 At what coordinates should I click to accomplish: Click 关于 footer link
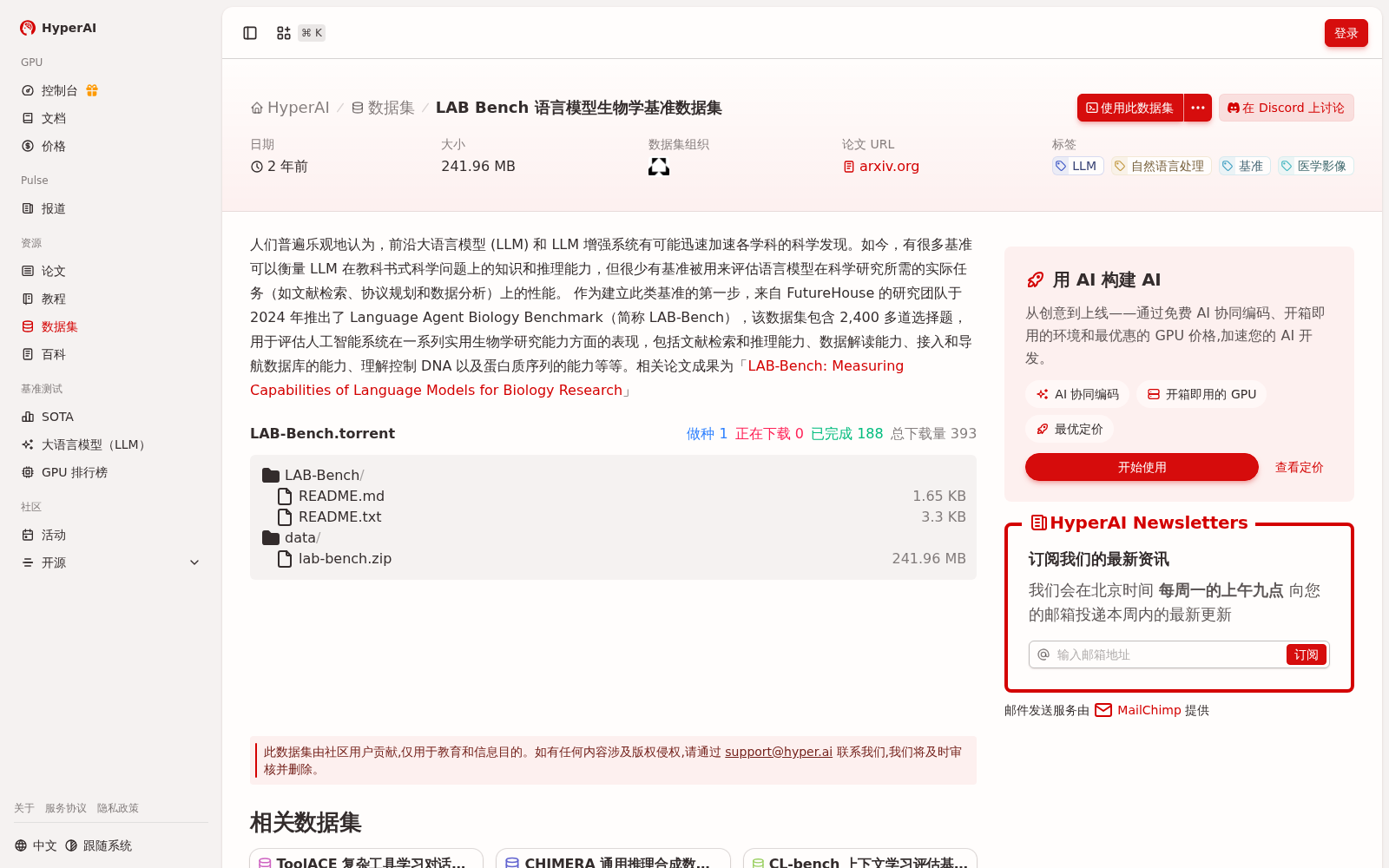(x=24, y=808)
